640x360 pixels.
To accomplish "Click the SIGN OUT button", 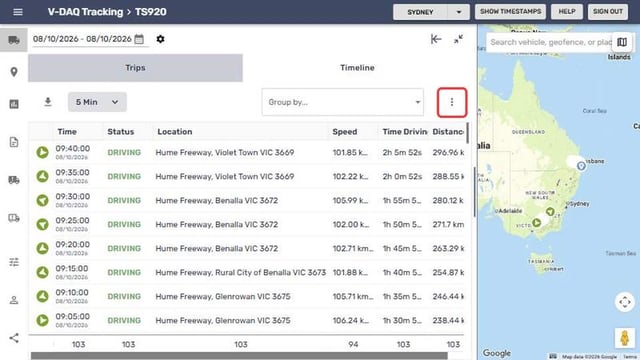I will pyautogui.click(x=608, y=12).
